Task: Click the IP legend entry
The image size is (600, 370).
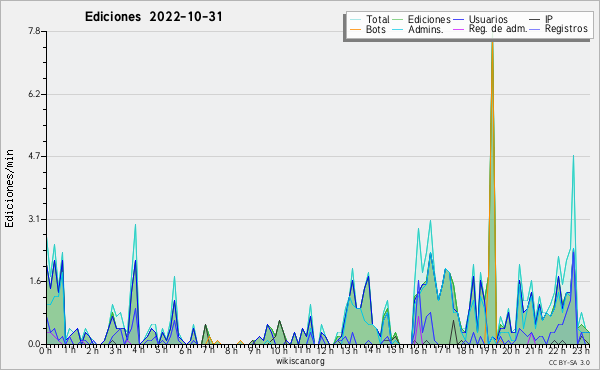Action: pos(541,19)
